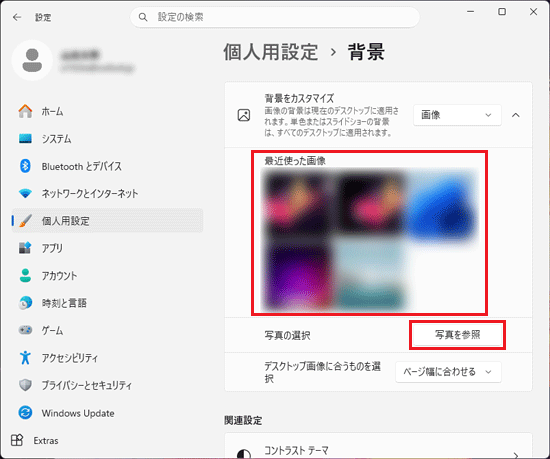The image size is (550, 459).
Task: Click the Windows Update sync icon
Action: pos(25,413)
